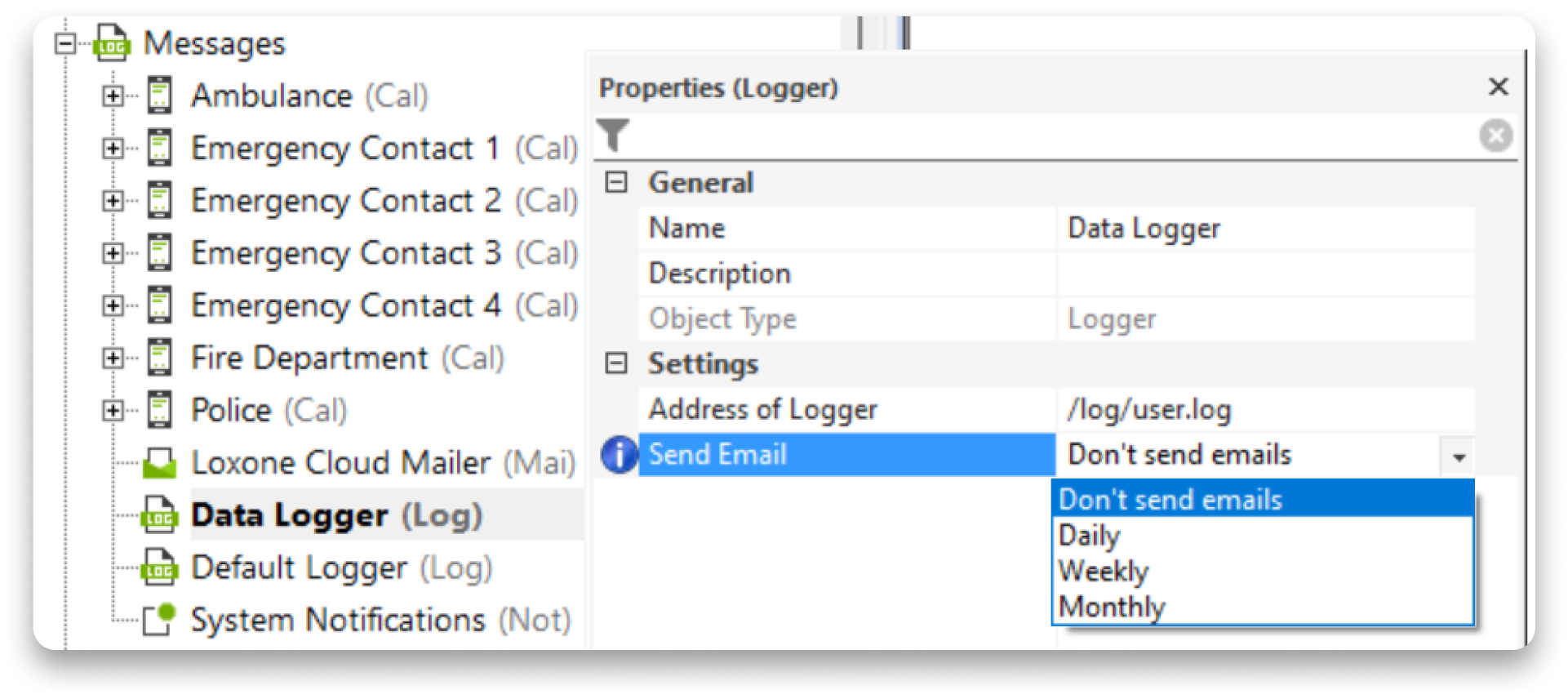1568x699 pixels.
Task: Click the Loxone Cloud Mailer envelope icon
Action: pos(159,463)
